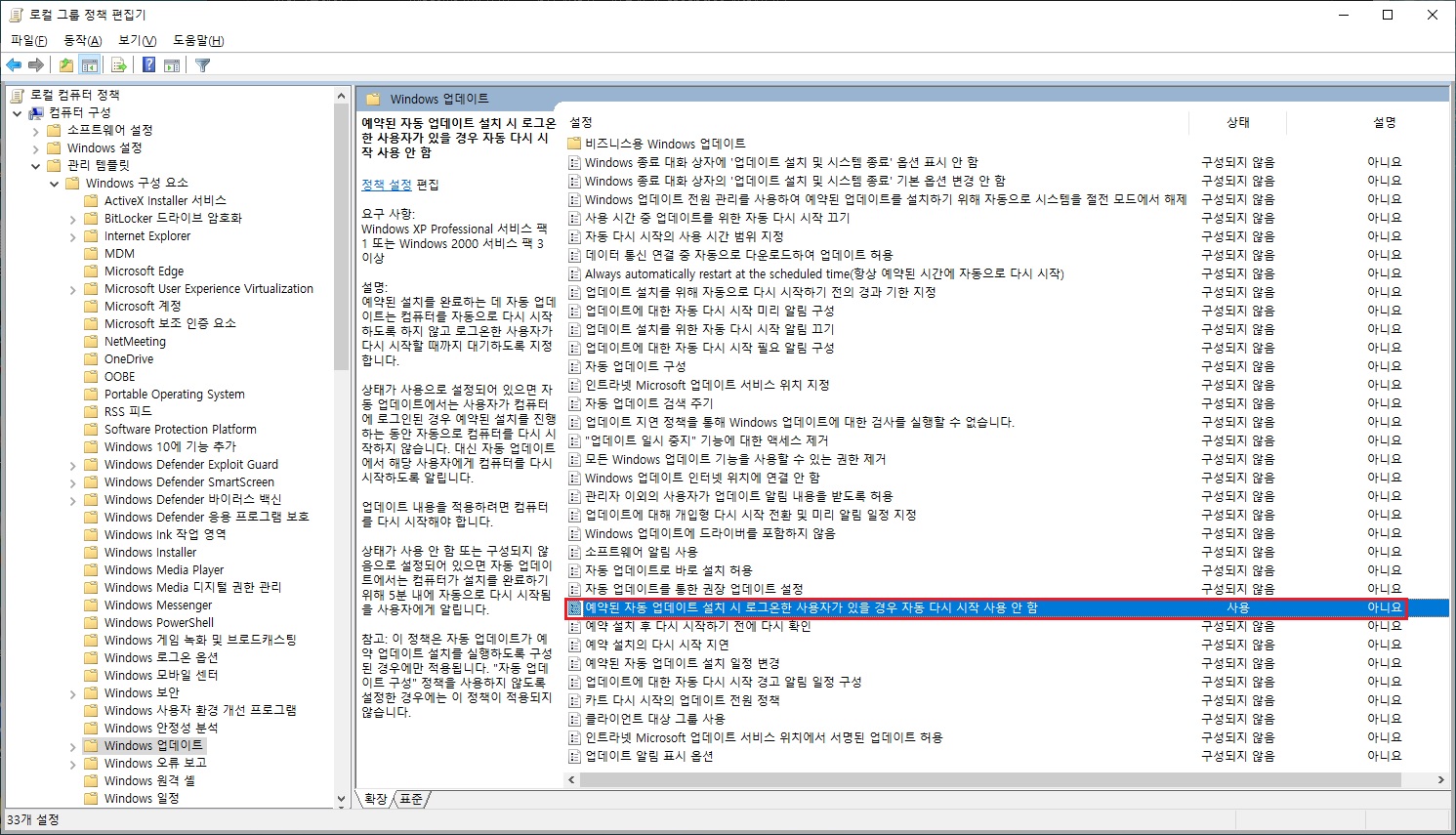Image resolution: width=1456 pixels, height=835 pixels.
Task: Click the policy icon beside 예약된 자동 업데이트 설치 일정 변경
Action: pos(574,663)
